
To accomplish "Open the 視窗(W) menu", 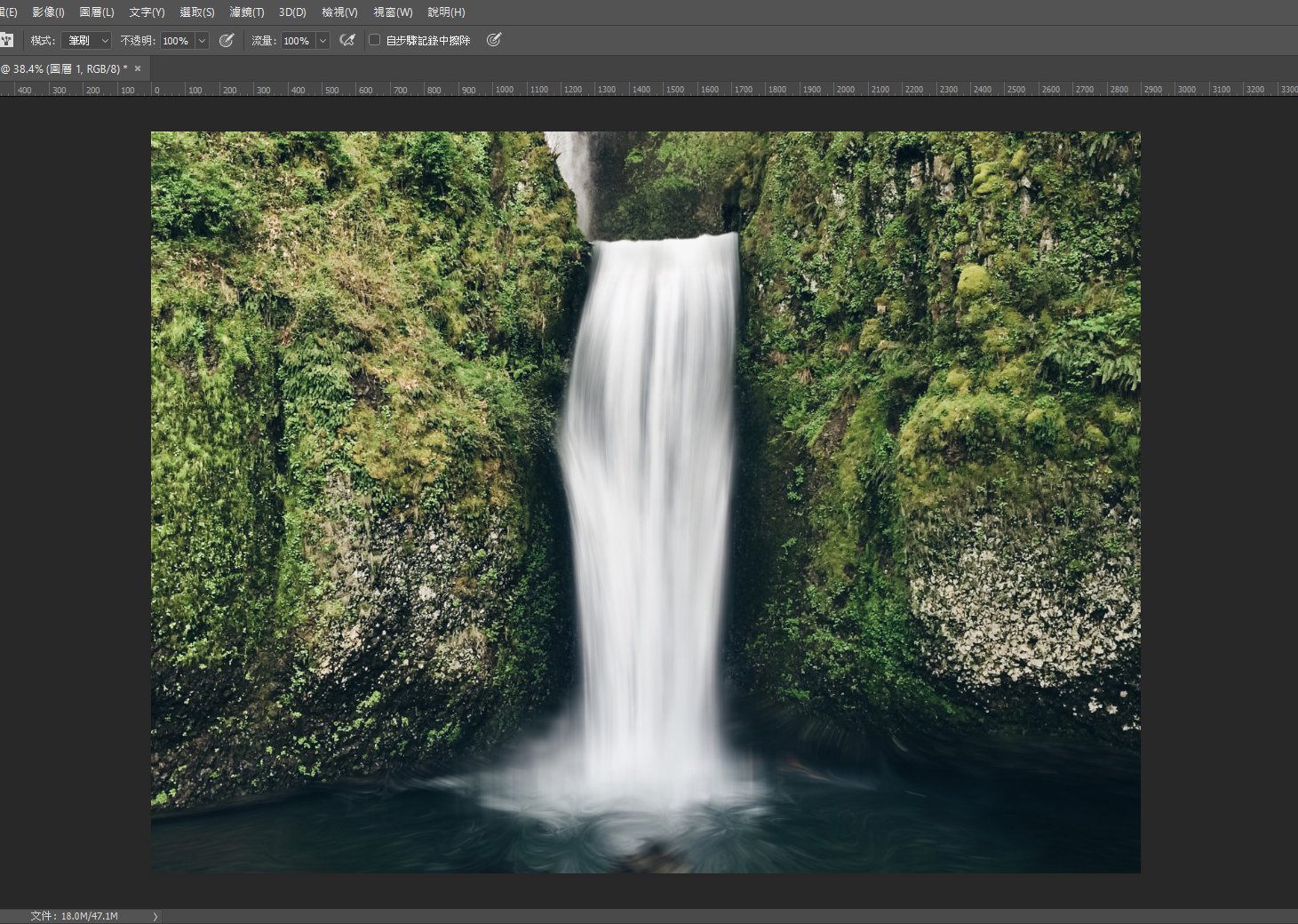I will [x=393, y=12].
